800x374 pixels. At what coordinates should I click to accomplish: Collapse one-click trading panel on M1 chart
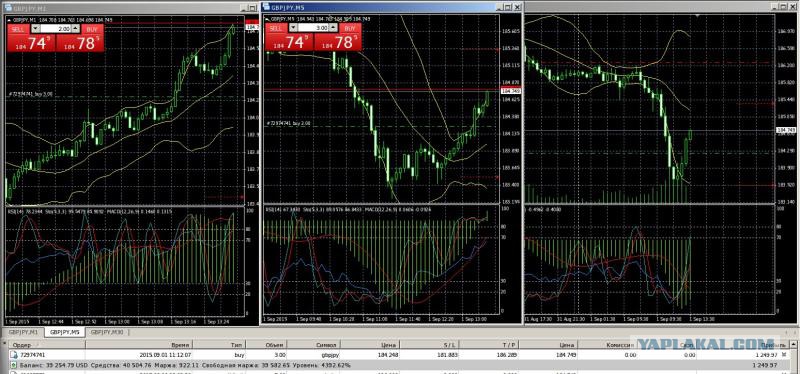pos(10,20)
